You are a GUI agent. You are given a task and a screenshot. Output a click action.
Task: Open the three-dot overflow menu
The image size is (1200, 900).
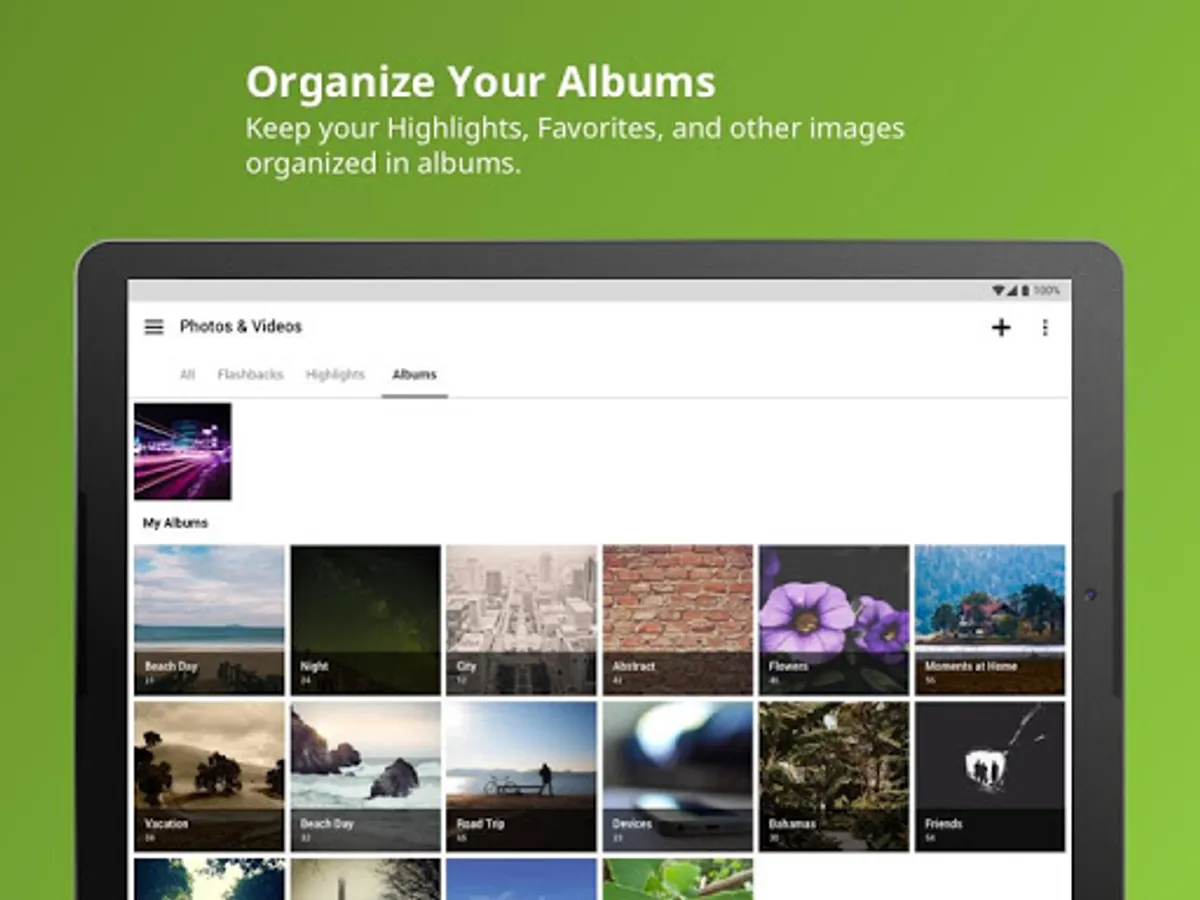pyautogui.click(x=1045, y=327)
